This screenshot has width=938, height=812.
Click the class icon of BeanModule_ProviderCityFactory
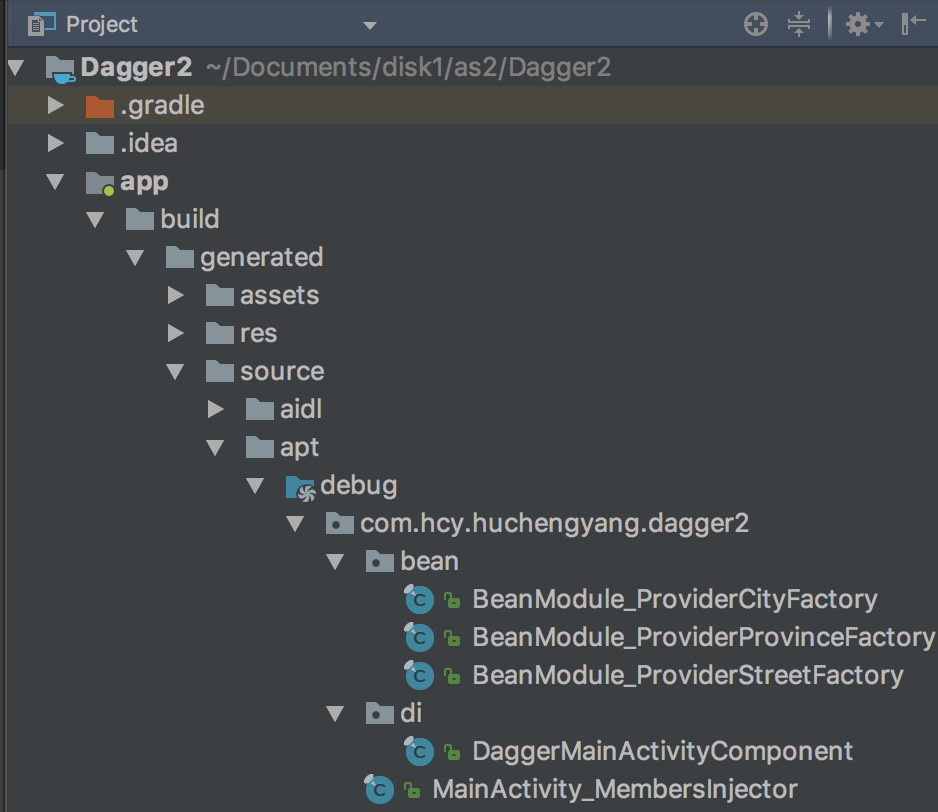point(419,599)
